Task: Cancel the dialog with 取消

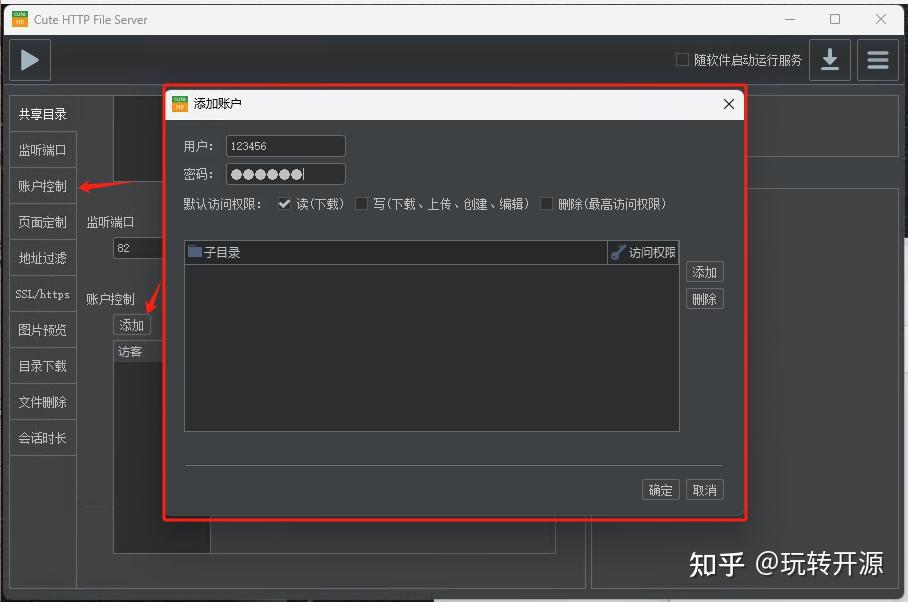Action: 703,489
